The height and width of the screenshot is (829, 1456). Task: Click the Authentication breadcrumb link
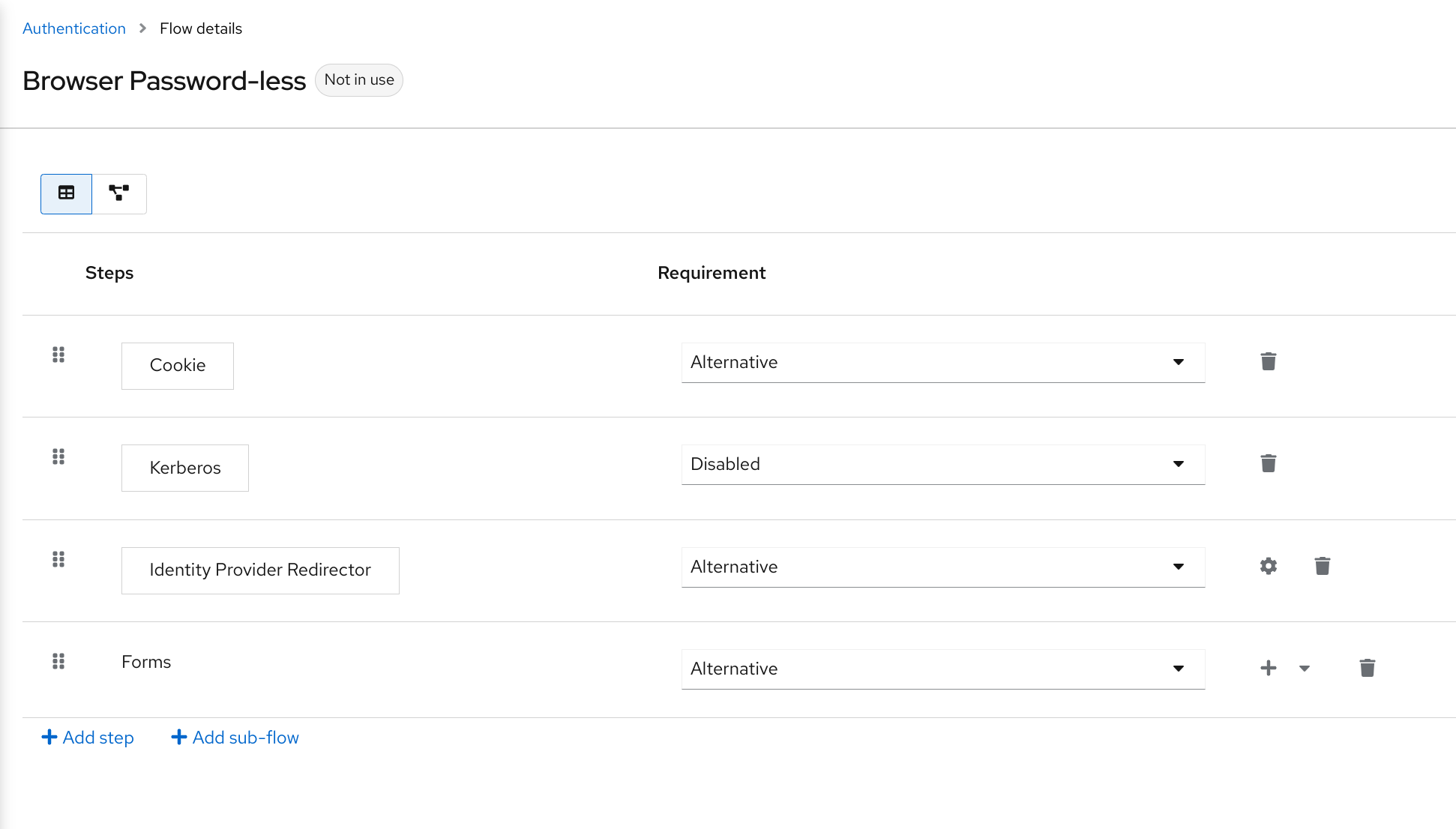tap(75, 28)
